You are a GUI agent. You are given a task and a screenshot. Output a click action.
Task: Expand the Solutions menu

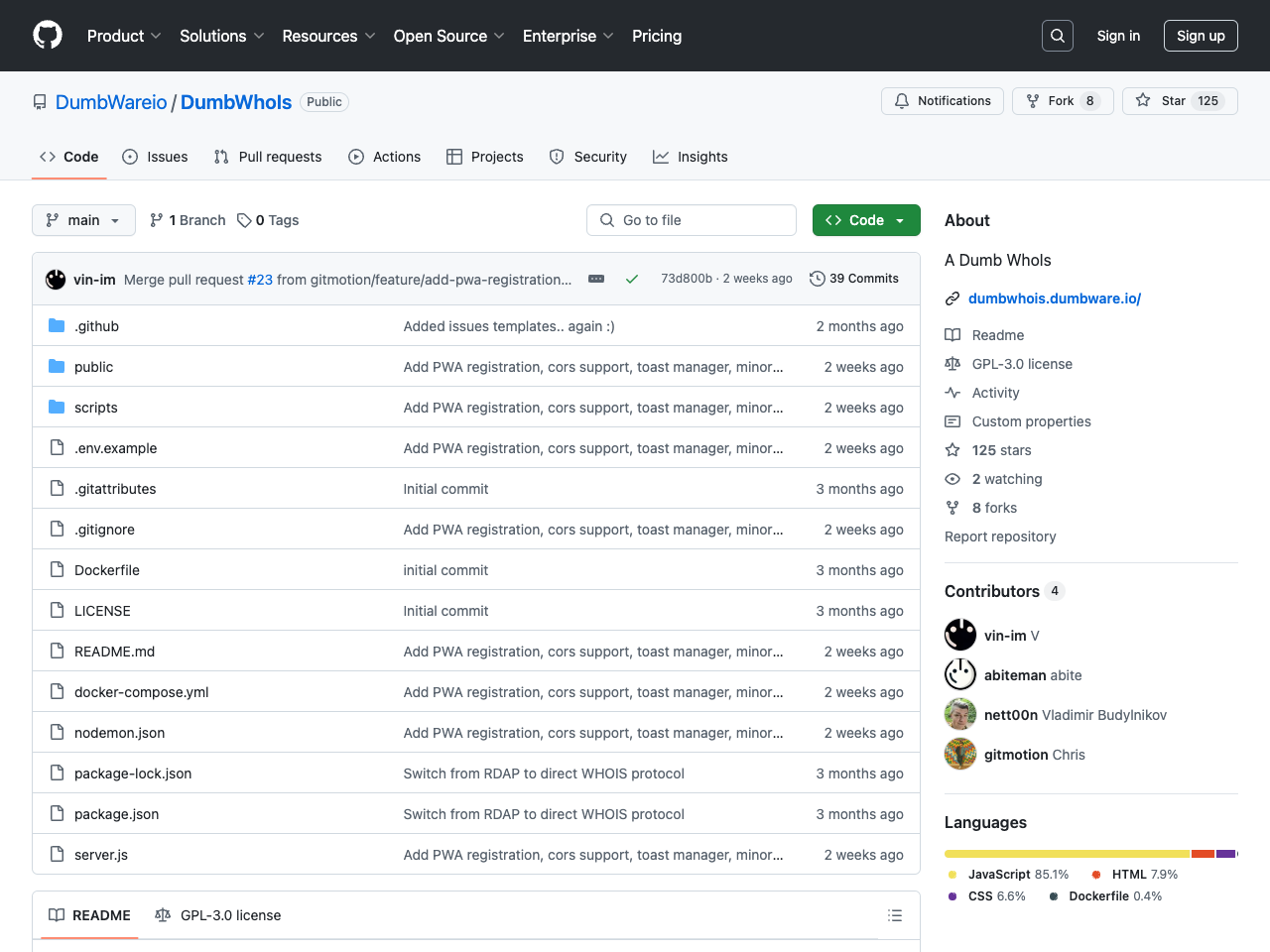click(222, 36)
